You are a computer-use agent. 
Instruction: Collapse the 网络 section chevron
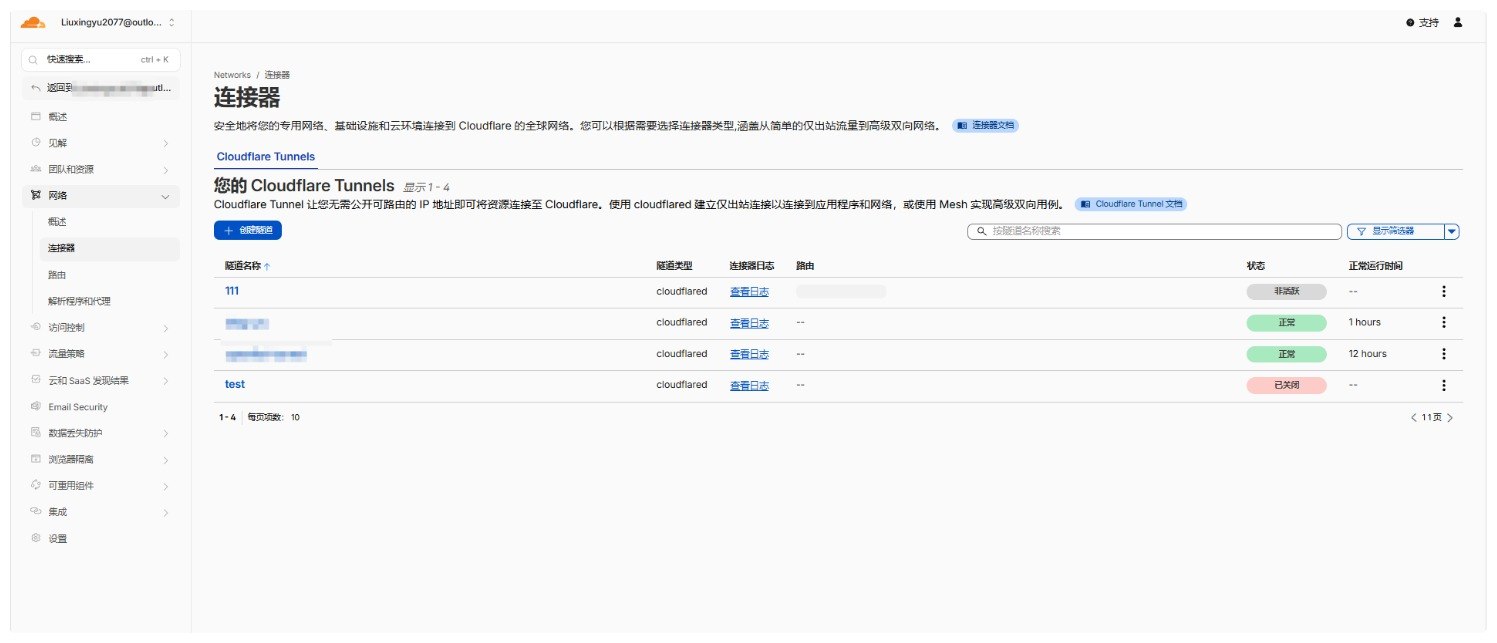[x=165, y=196]
